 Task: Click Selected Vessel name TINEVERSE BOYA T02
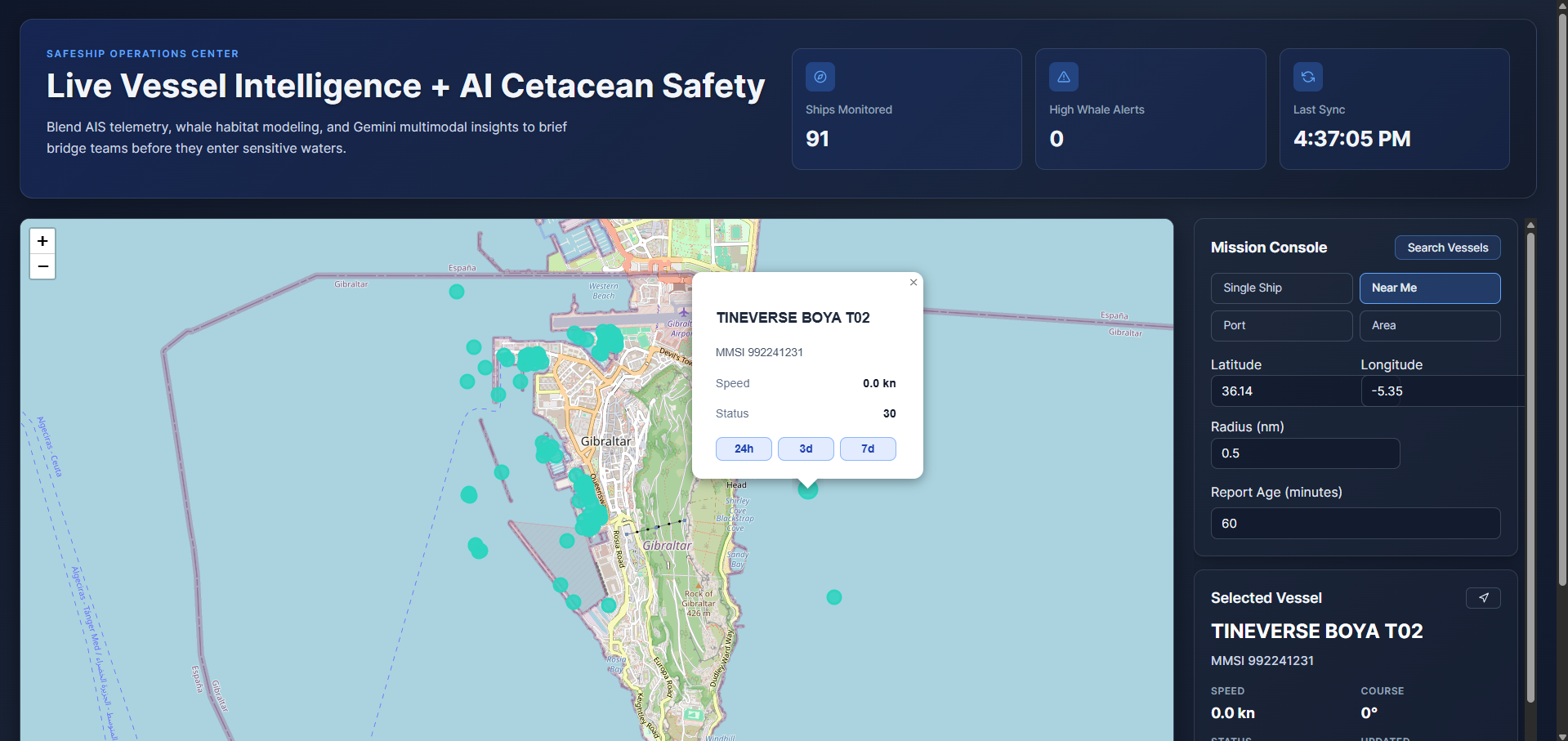(1316, 632)
